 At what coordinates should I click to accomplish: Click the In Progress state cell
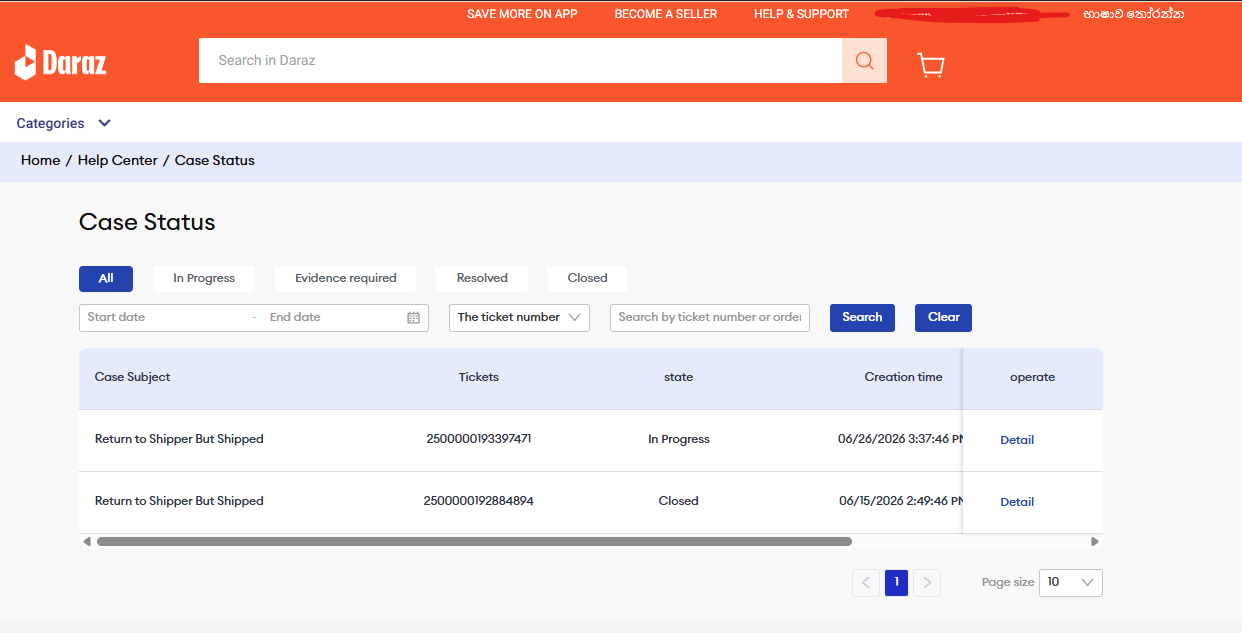click(678, 439)
